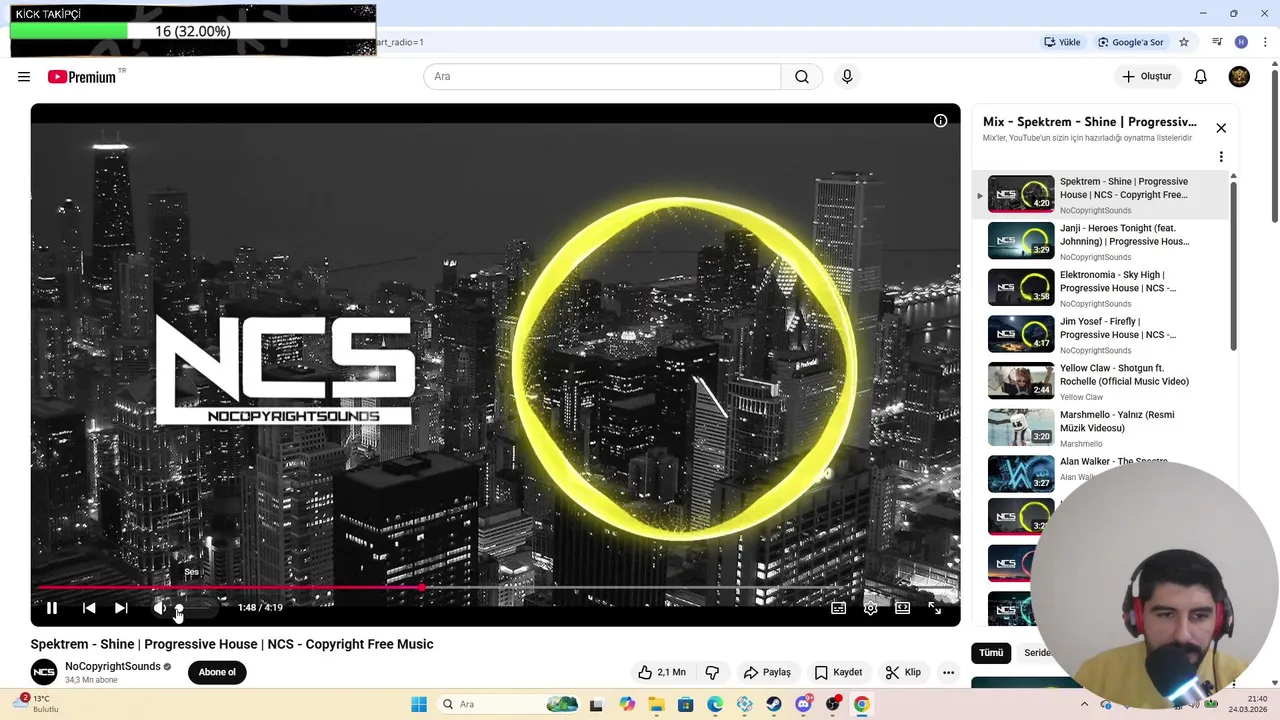This screenshot has width=1280, height=720.
Task: Open the weather widget showing 13°C
Action: coord(38,704)
